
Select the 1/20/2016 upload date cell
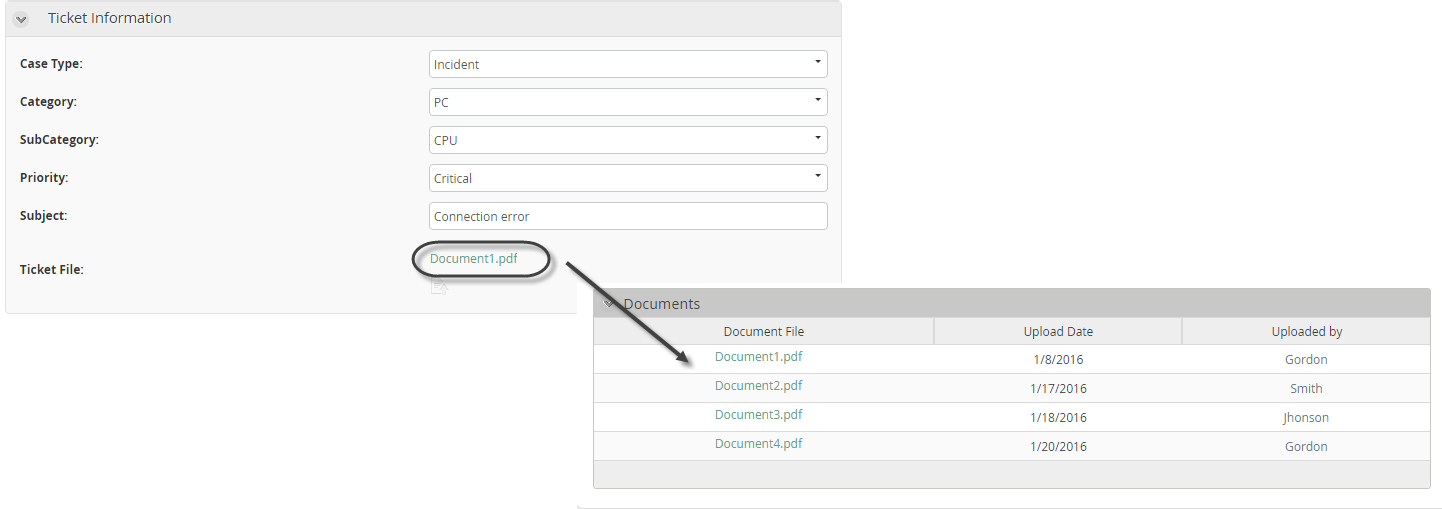1058,447
